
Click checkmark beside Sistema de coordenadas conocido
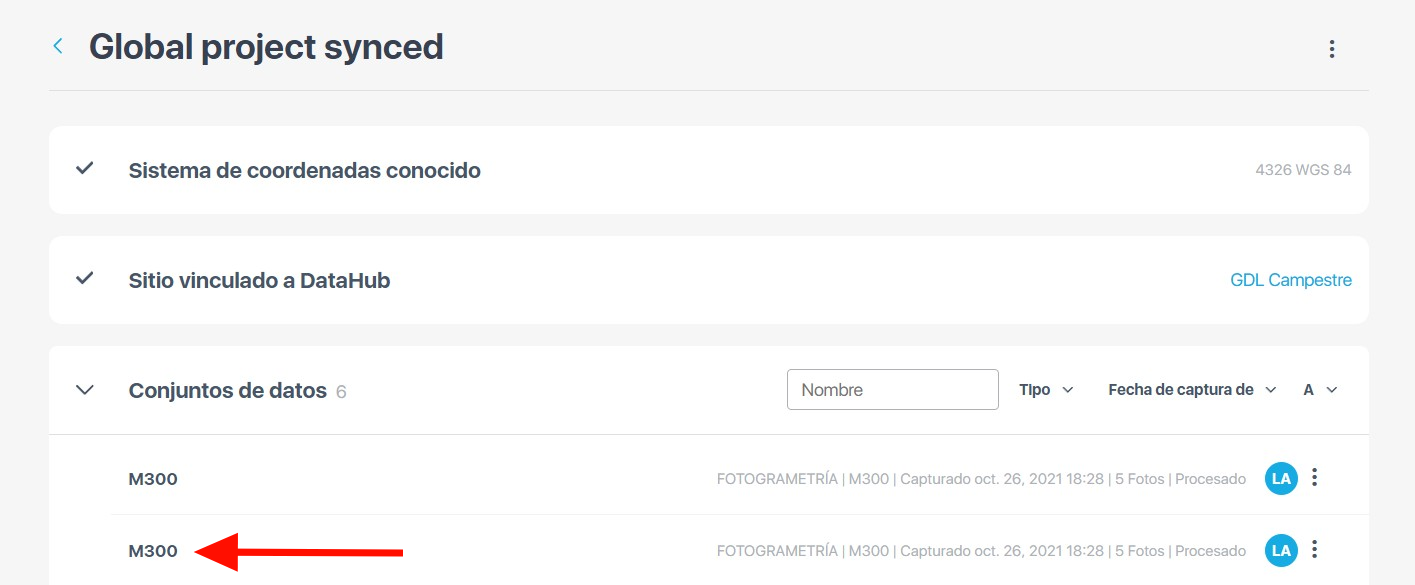click(85, 169)
